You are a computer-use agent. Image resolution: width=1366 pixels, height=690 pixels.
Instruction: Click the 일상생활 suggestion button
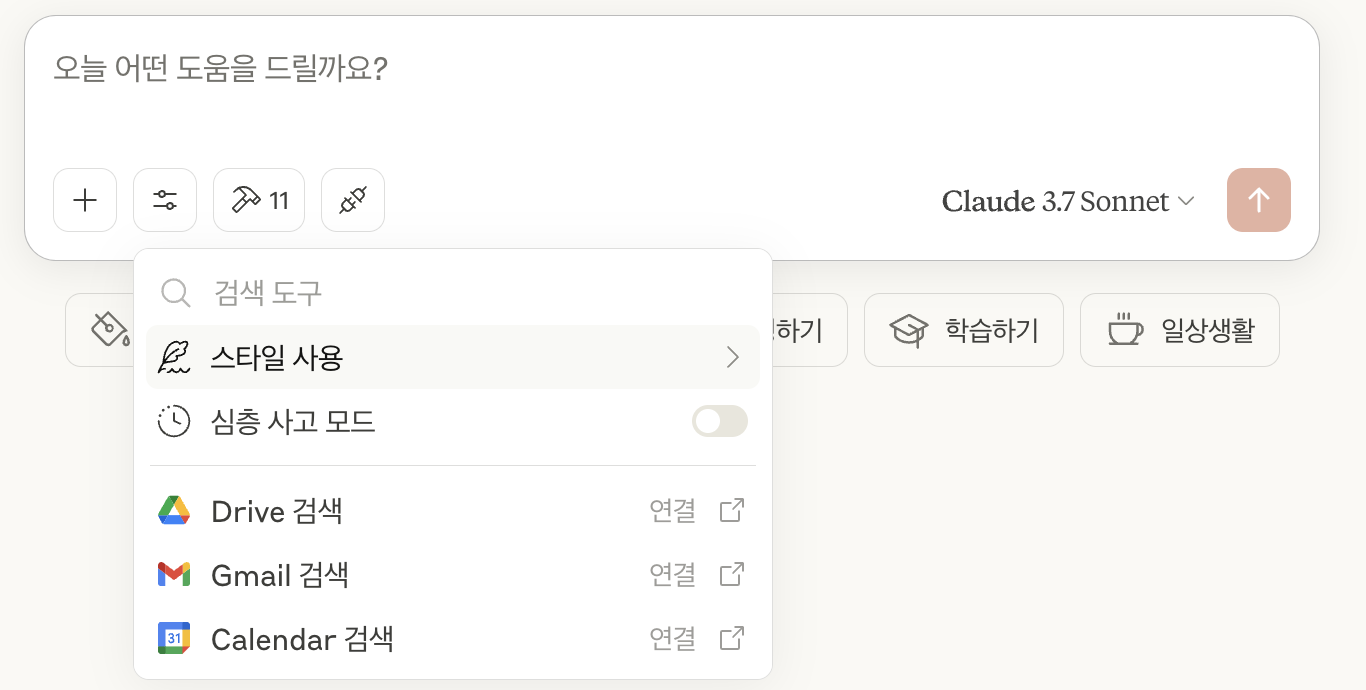click(x=1179, y=330)
